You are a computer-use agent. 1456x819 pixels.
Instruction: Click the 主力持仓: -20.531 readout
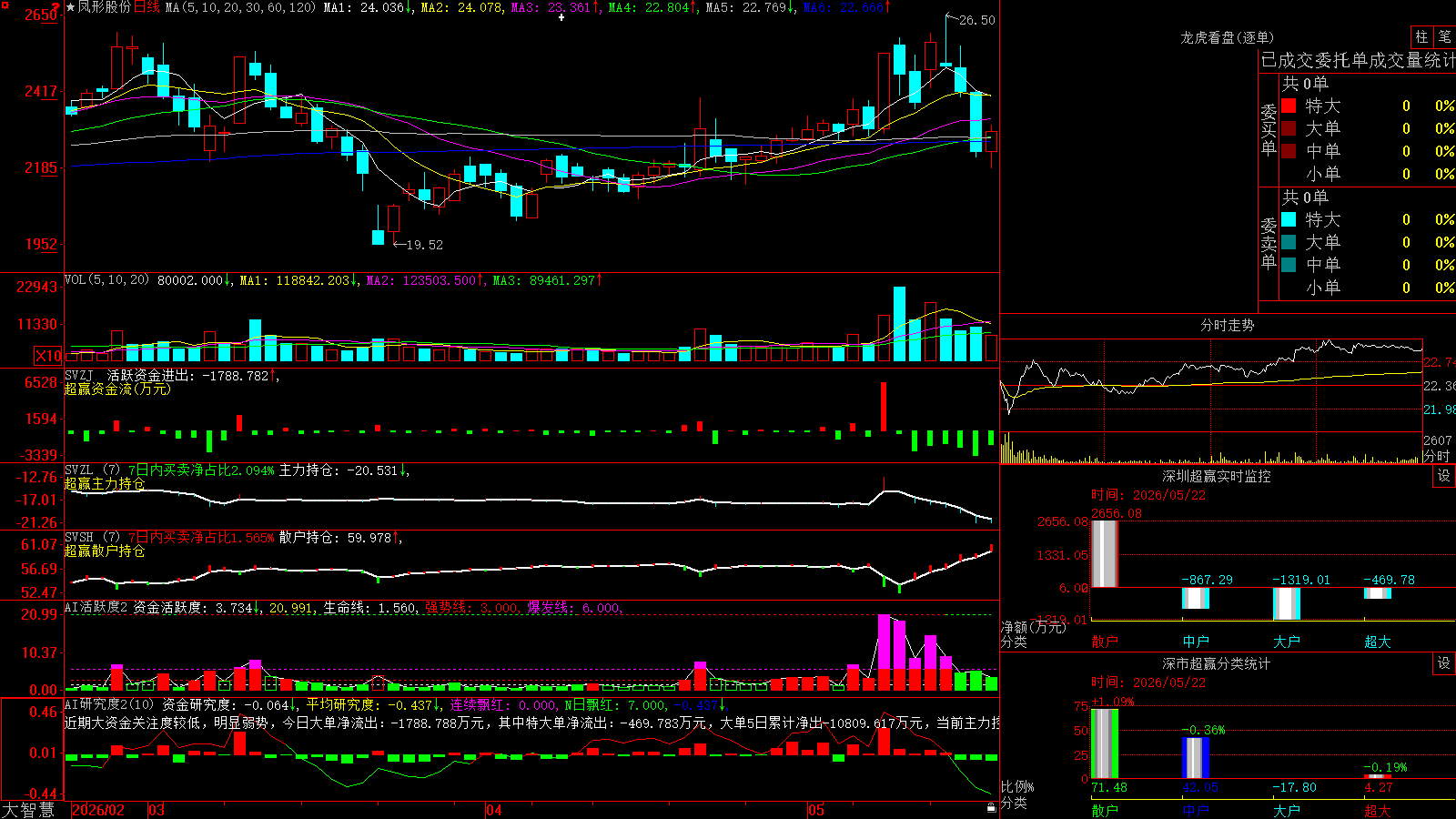(344, 470)
